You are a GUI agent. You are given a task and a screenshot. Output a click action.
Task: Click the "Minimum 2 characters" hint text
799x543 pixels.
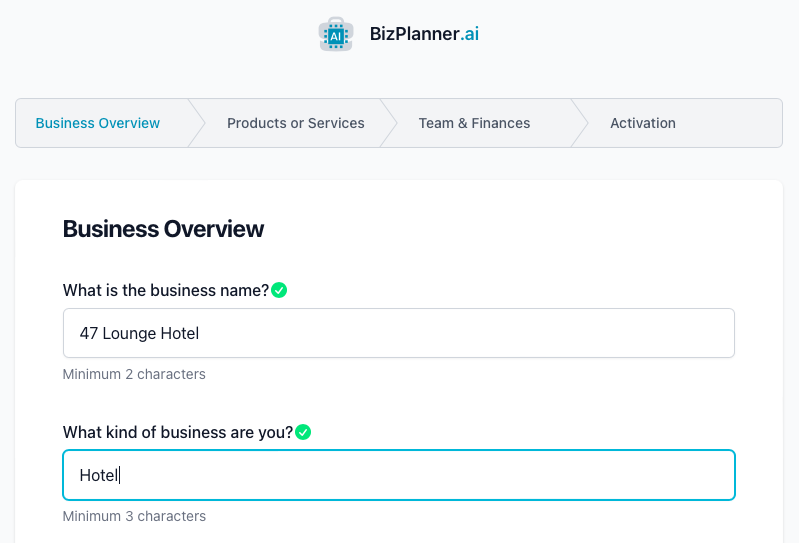coord(134,374)
